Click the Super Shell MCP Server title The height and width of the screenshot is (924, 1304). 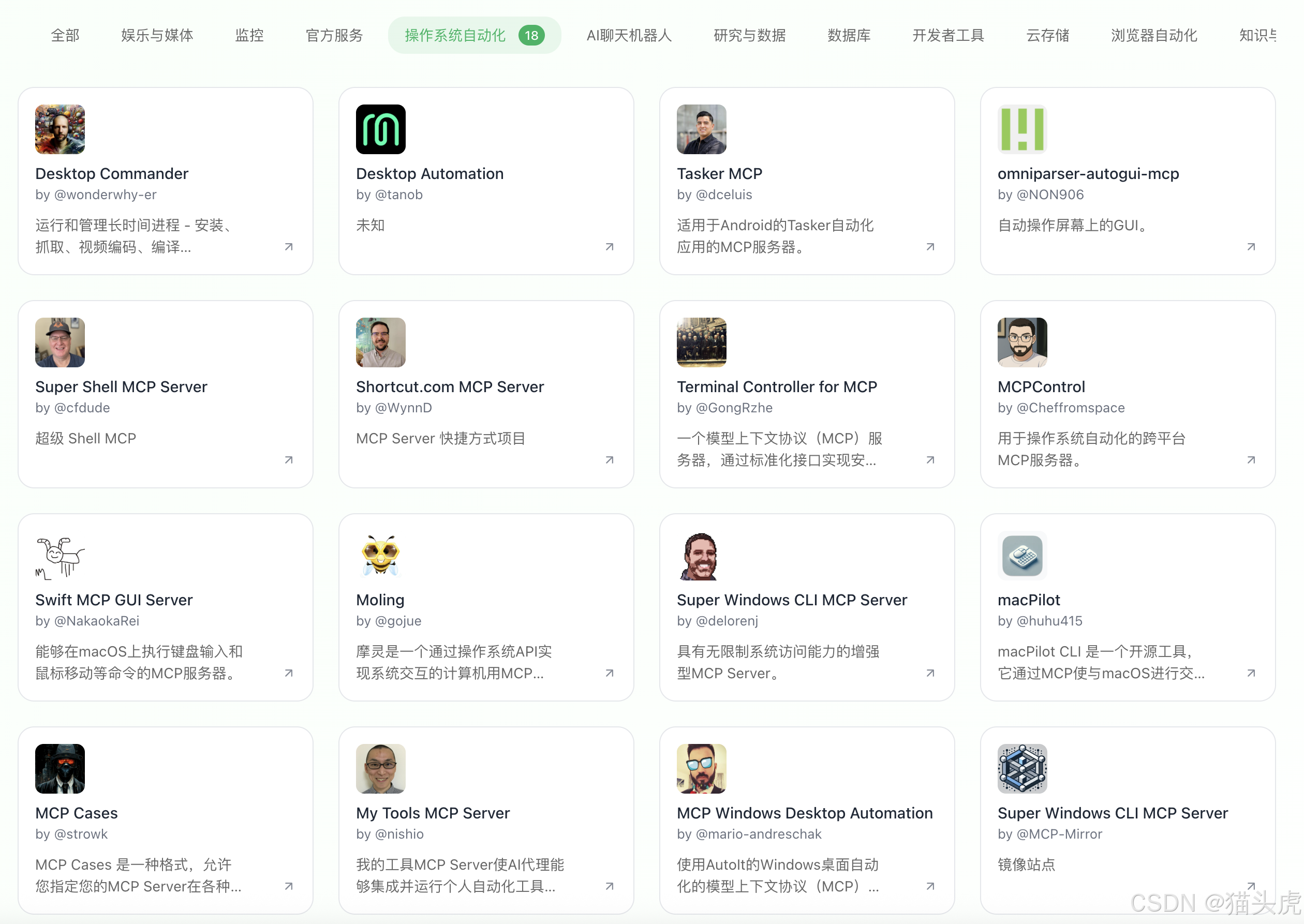(x=121, y=387)
